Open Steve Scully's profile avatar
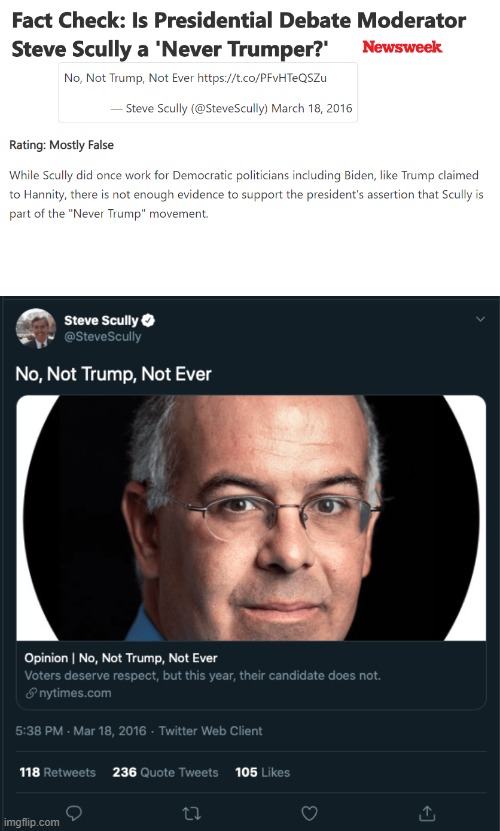The width and height of the screenshot is (500, 831). click(x=36, y=328)
